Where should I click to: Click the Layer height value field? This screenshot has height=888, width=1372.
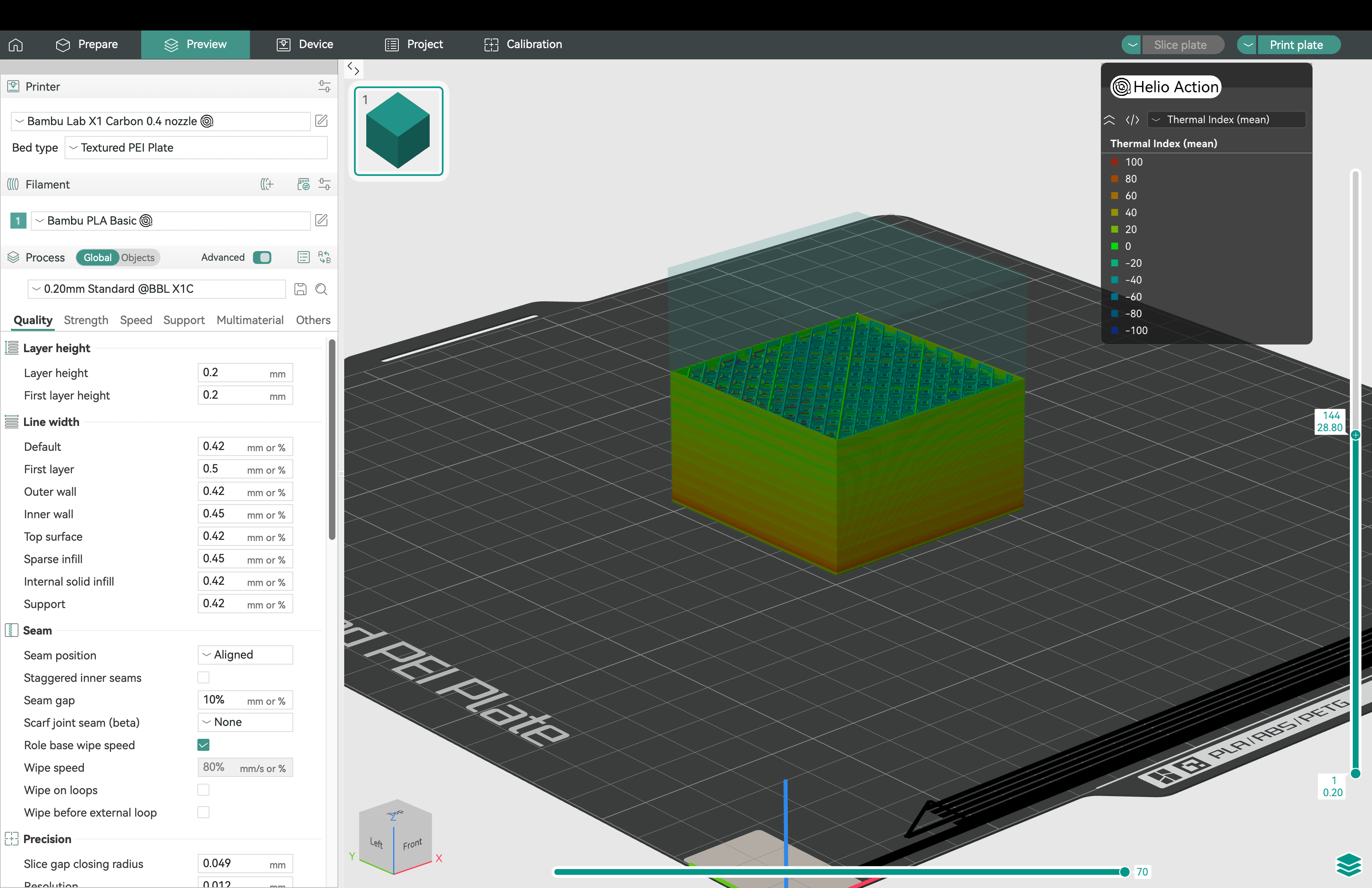tap(246, 373)
